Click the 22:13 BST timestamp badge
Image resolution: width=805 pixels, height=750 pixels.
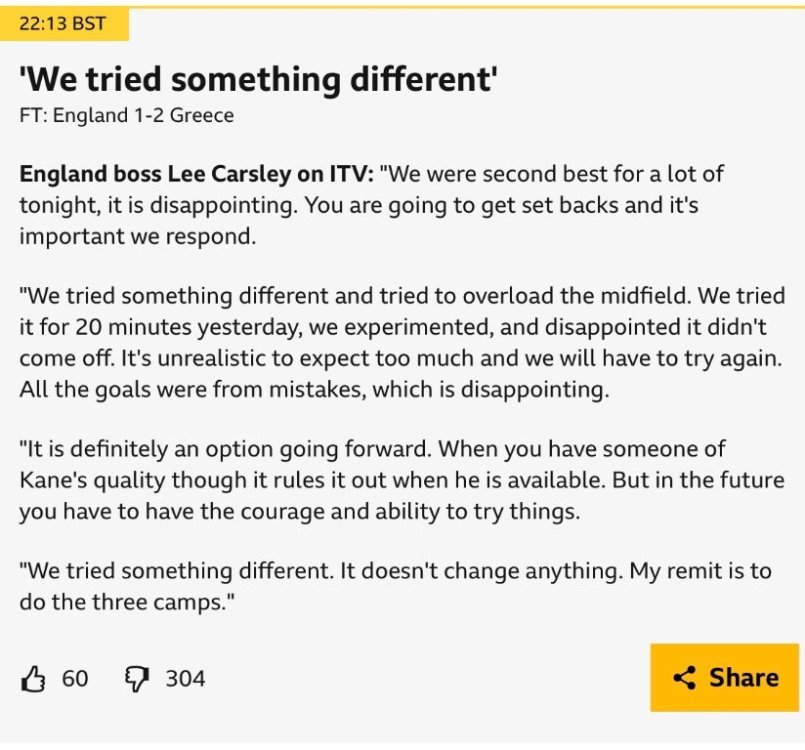tap(64, 24)
